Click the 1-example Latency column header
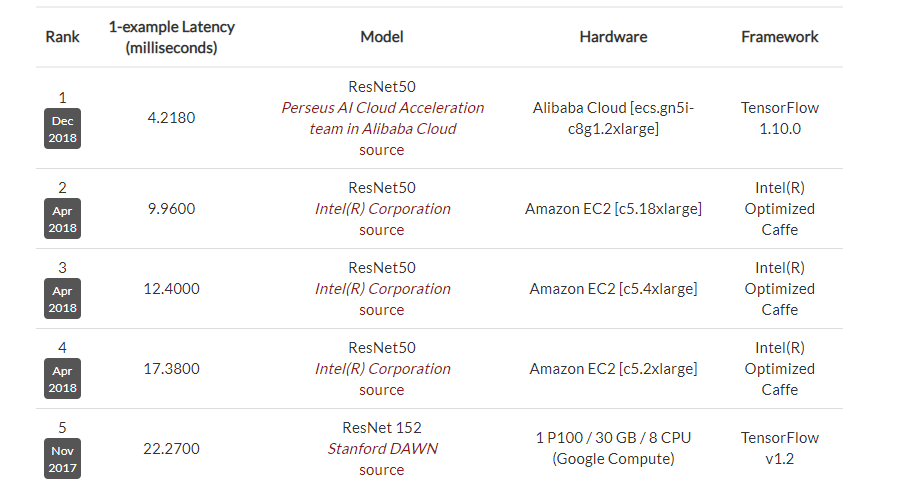Screen dimensions: 912x501 [x=171, y=37]
